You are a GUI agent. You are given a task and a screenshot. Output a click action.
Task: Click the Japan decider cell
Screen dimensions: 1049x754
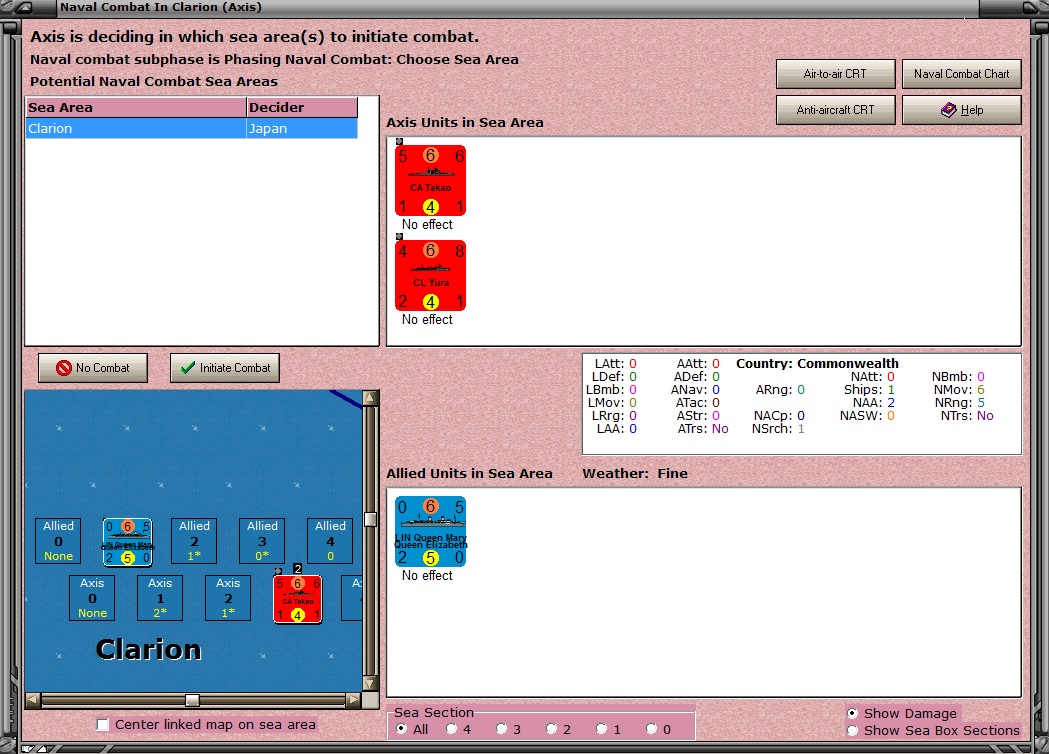click(302, 128)
